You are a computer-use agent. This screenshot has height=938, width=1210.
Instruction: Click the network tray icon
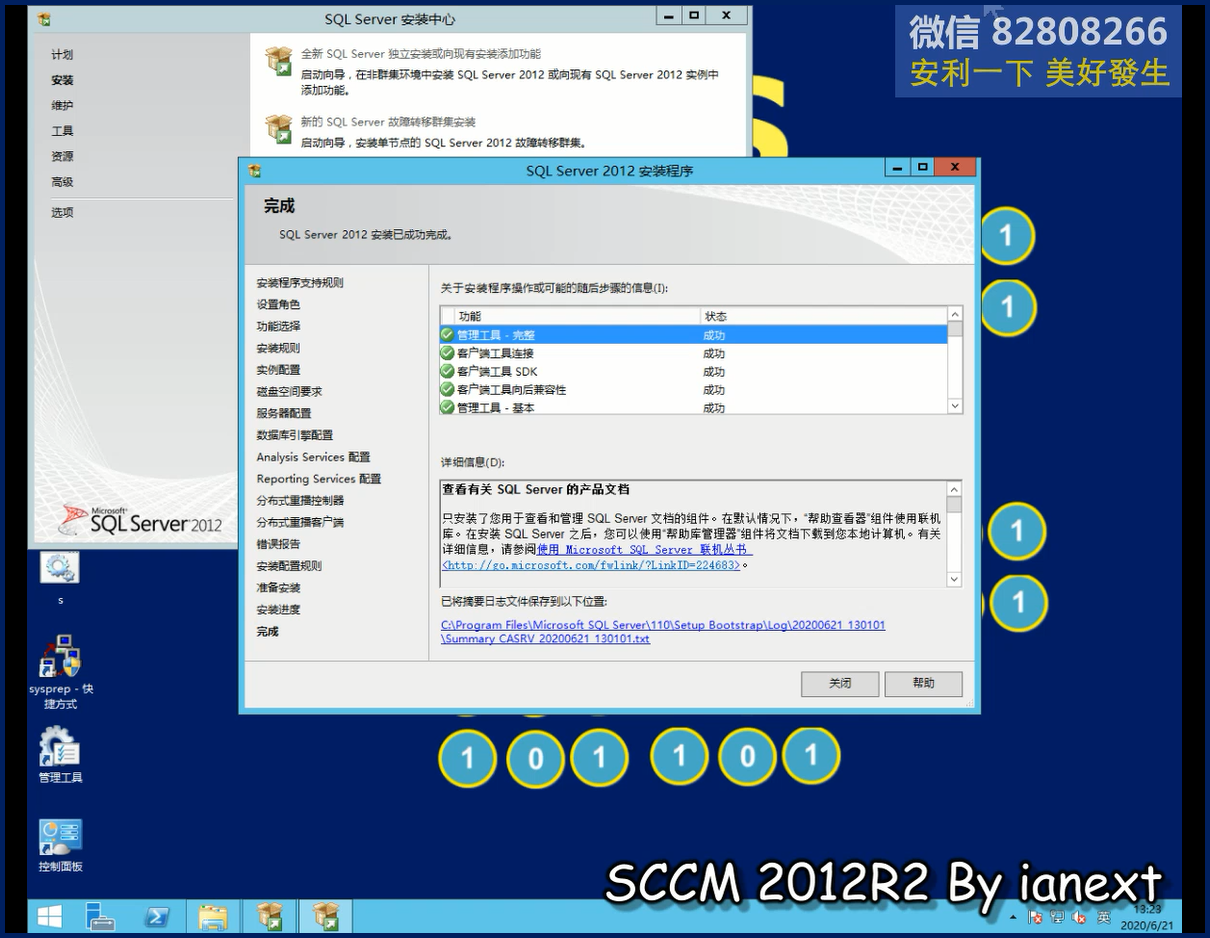[x=1058, y=917]
